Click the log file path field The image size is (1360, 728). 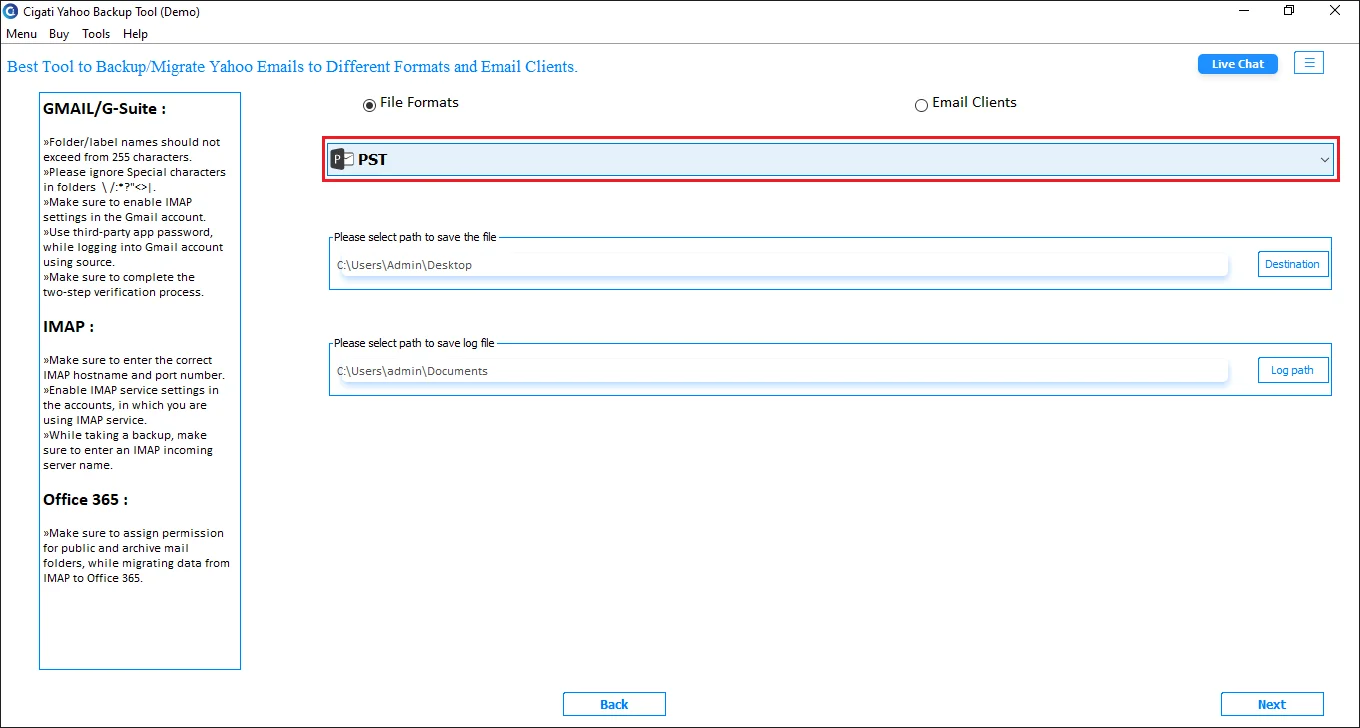(782, 371)
